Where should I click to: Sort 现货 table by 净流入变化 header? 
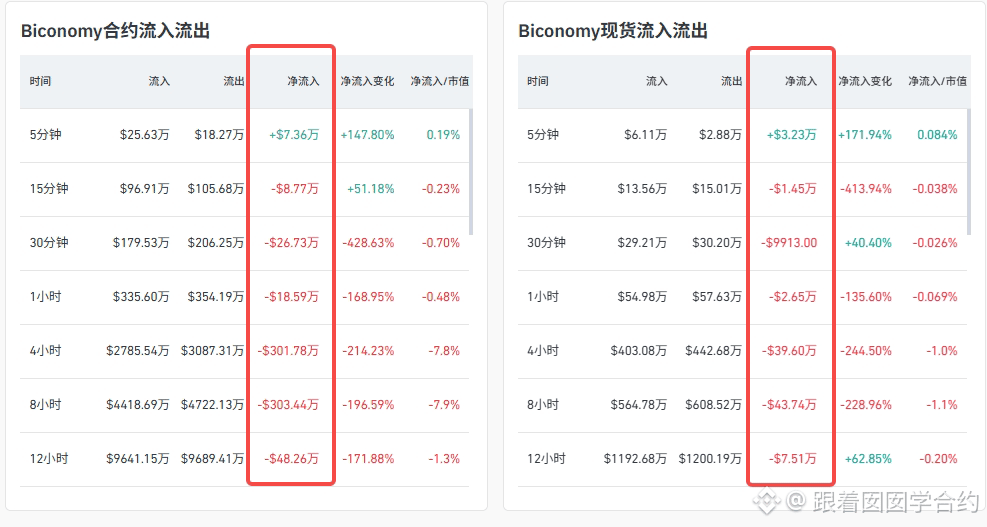(865, 81)
